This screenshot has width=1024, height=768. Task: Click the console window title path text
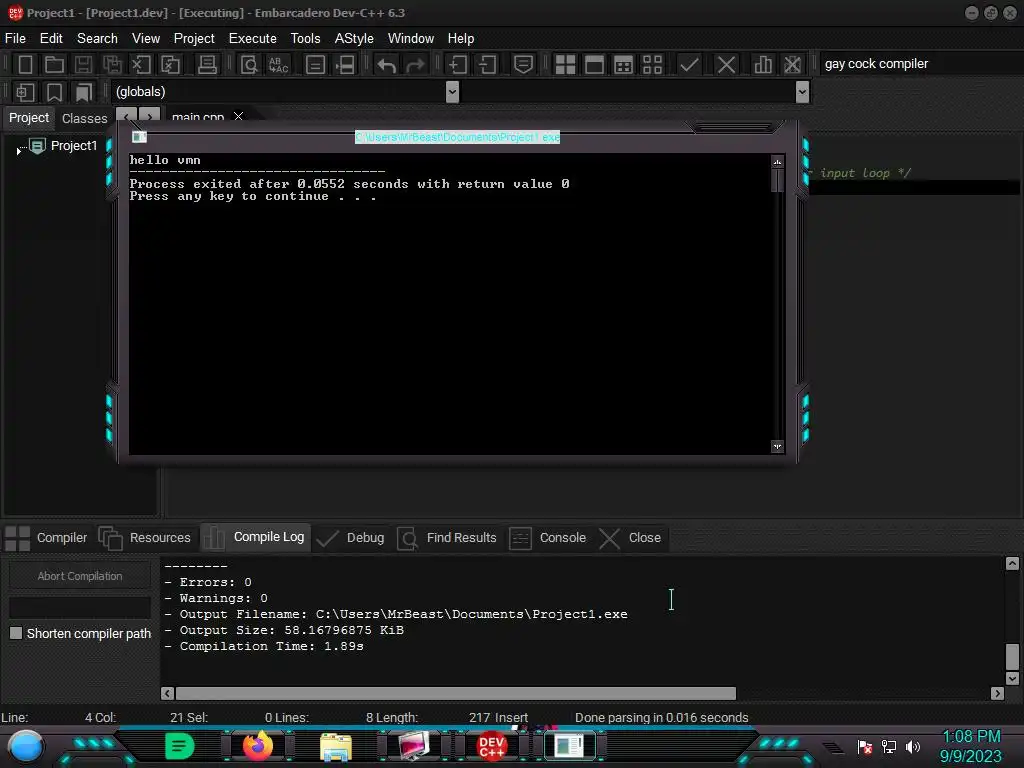click(457, 137)
